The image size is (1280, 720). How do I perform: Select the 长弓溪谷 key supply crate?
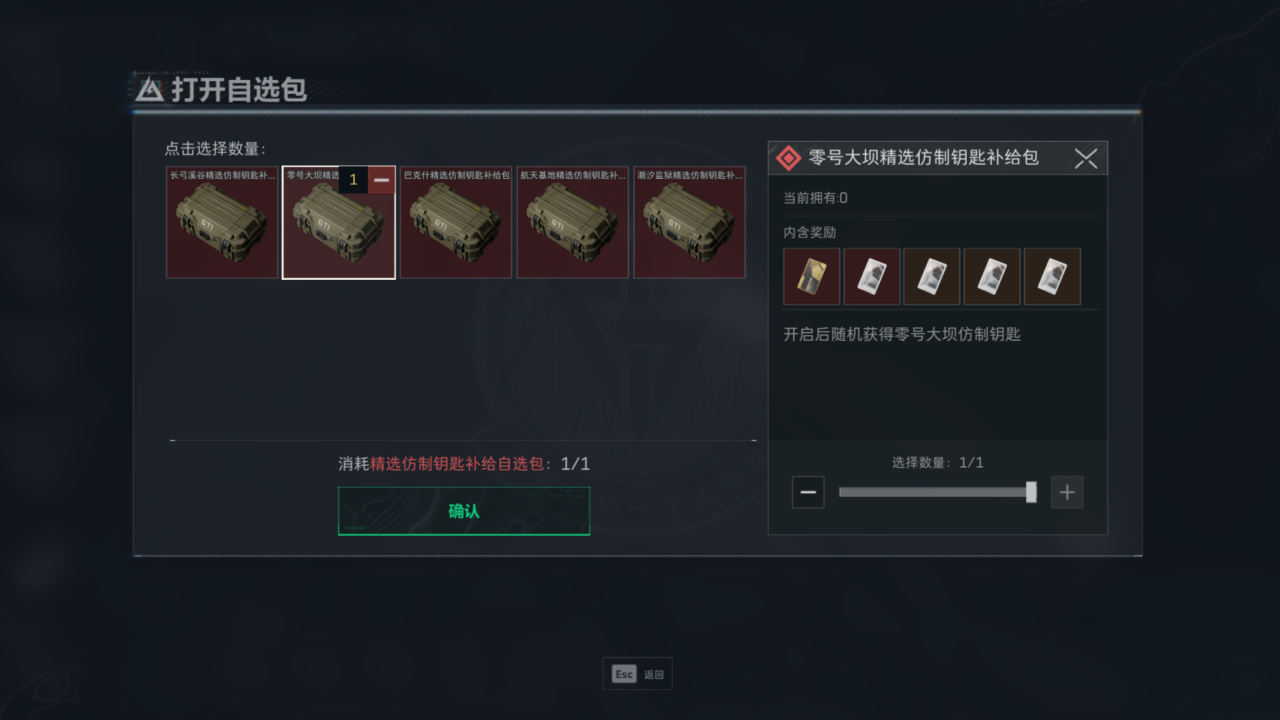pos(222,222)
